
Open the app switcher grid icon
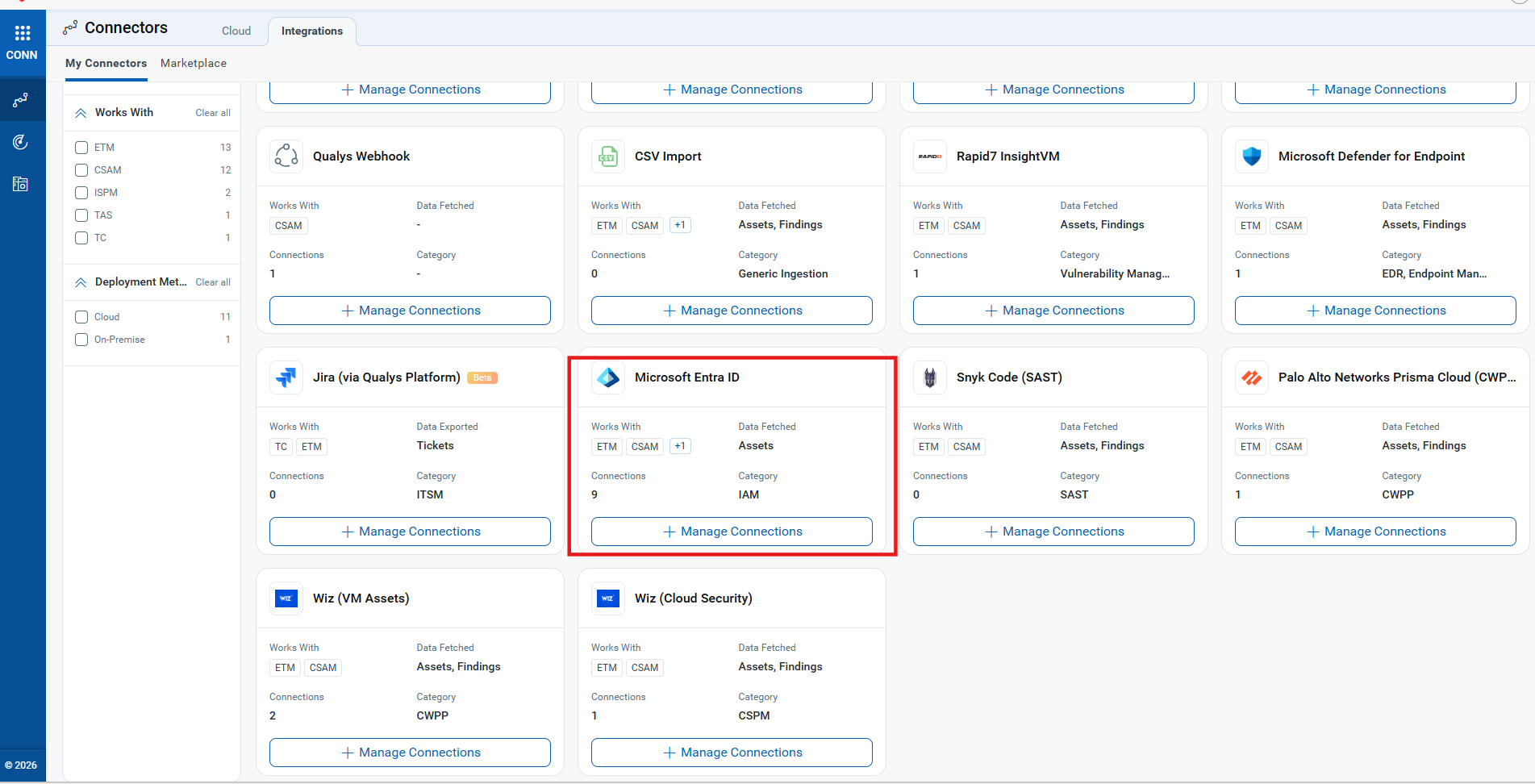pyautogui.click(x=22, y=33)
